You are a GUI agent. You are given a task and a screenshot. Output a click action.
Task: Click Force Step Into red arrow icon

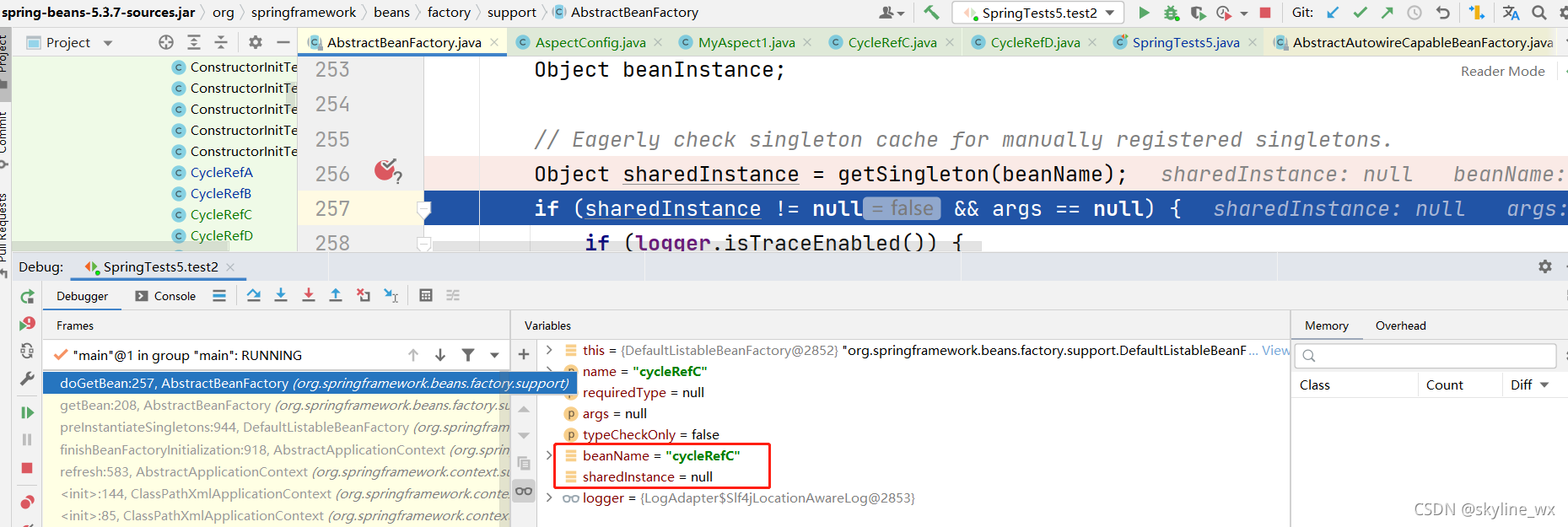[309, 295]
